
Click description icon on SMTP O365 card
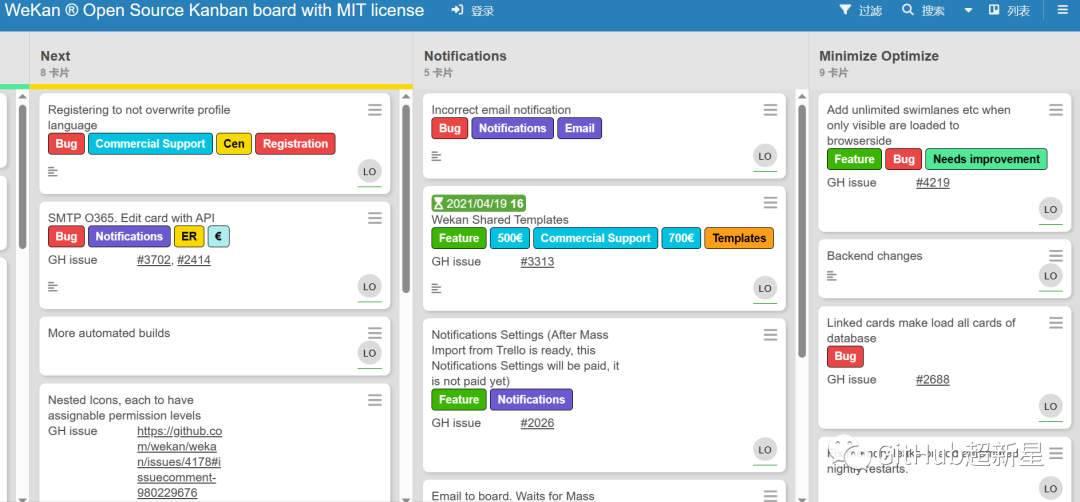[53, 286]
